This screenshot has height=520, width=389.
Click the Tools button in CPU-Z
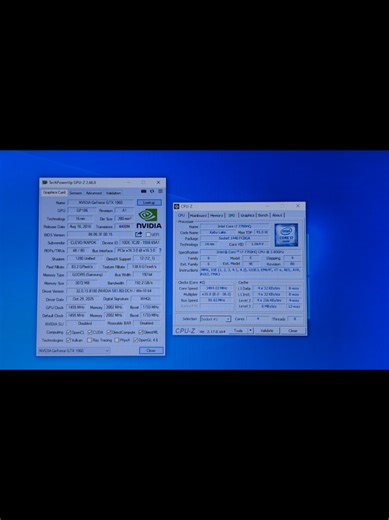238,330
